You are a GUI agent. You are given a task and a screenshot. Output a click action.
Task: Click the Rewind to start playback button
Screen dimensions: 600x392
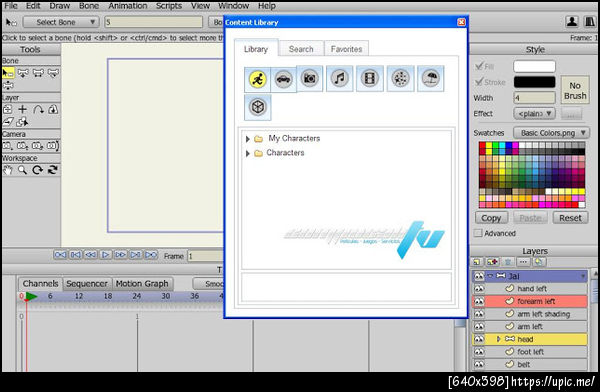(x=60, y=255)
